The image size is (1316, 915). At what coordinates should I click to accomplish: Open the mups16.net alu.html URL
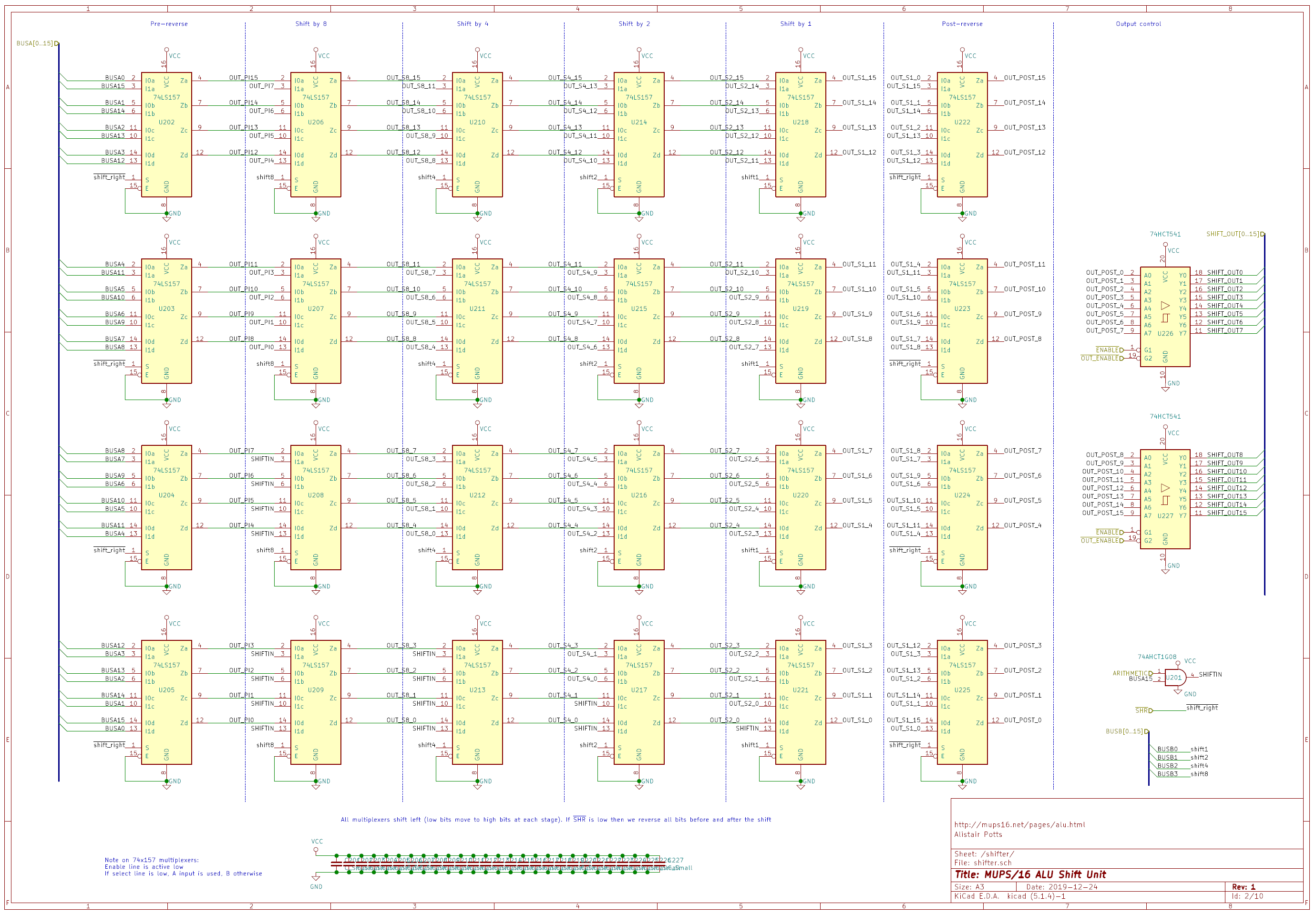point(1020,825)
